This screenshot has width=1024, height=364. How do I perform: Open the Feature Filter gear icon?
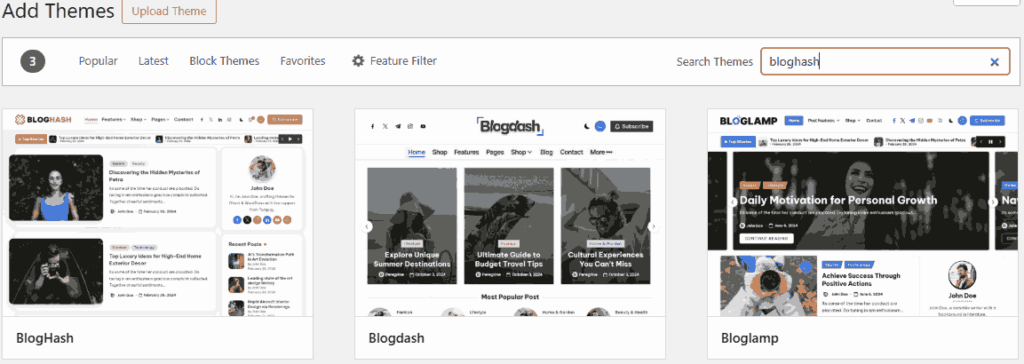pos(358,61)
